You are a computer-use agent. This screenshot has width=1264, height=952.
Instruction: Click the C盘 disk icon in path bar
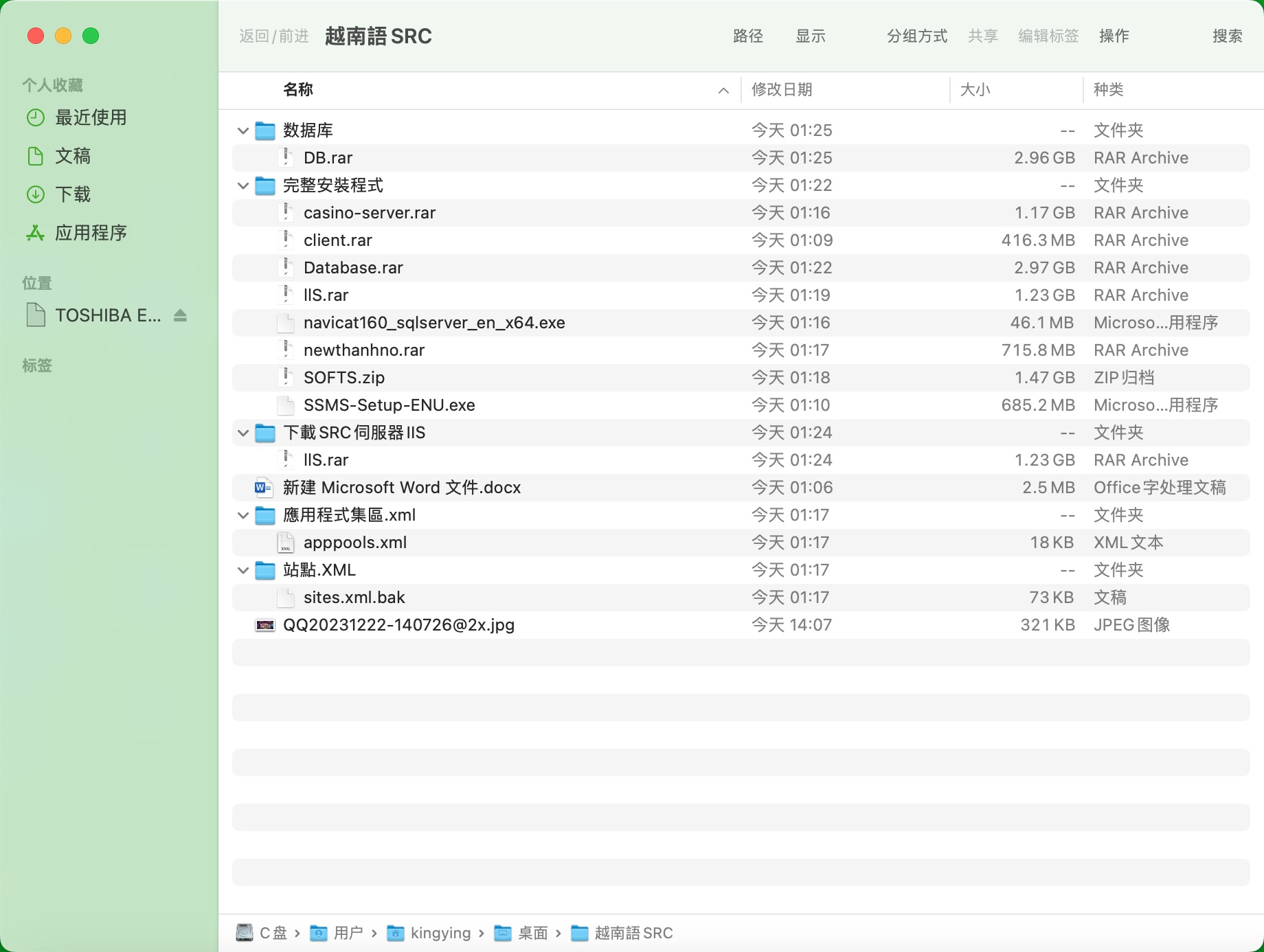(244, 933)
